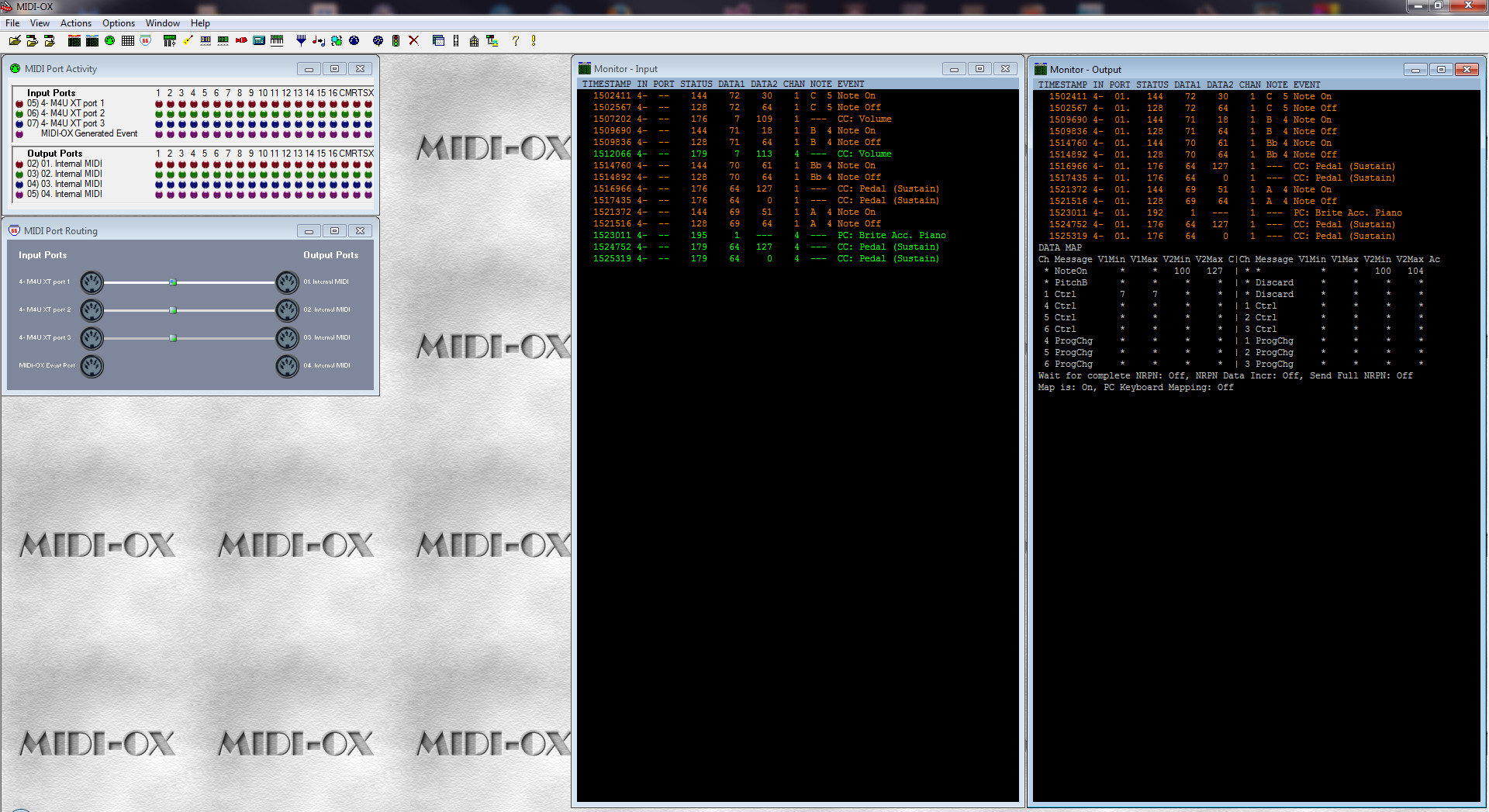1489x812 pixels.
Task: Click the 04. Internal MIDI output connector
Action: tap(287, 366)
